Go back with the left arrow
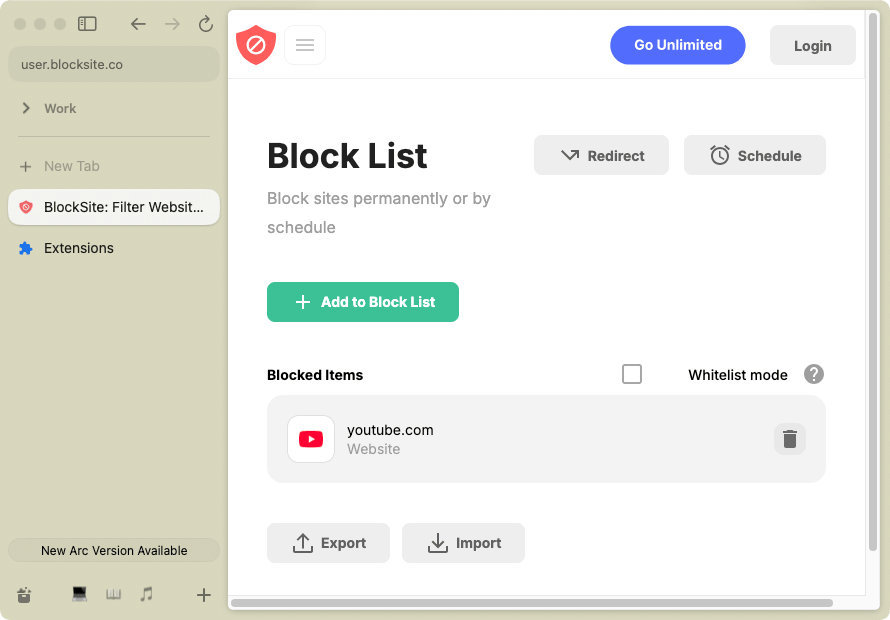Viewport: 890px width, 620px height. tap(138, 24)
